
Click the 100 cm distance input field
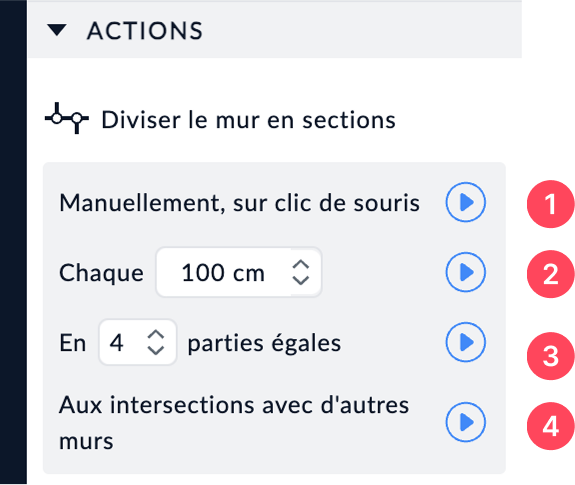239,272
